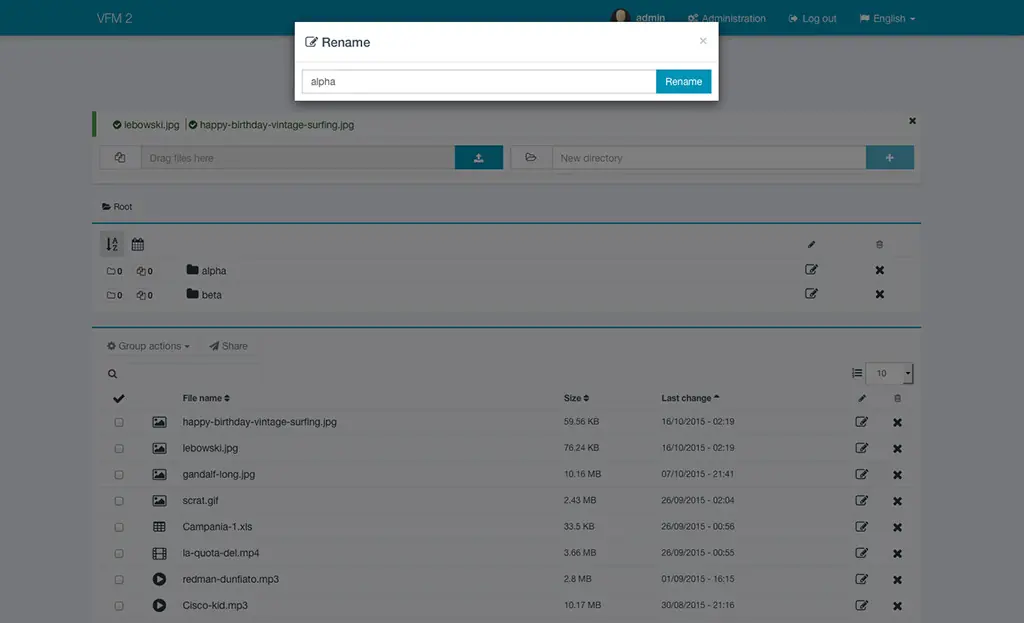Click rename icon for beta folder
The image size is (1024, 623).
pyautogui.click(x=811, y=294)
